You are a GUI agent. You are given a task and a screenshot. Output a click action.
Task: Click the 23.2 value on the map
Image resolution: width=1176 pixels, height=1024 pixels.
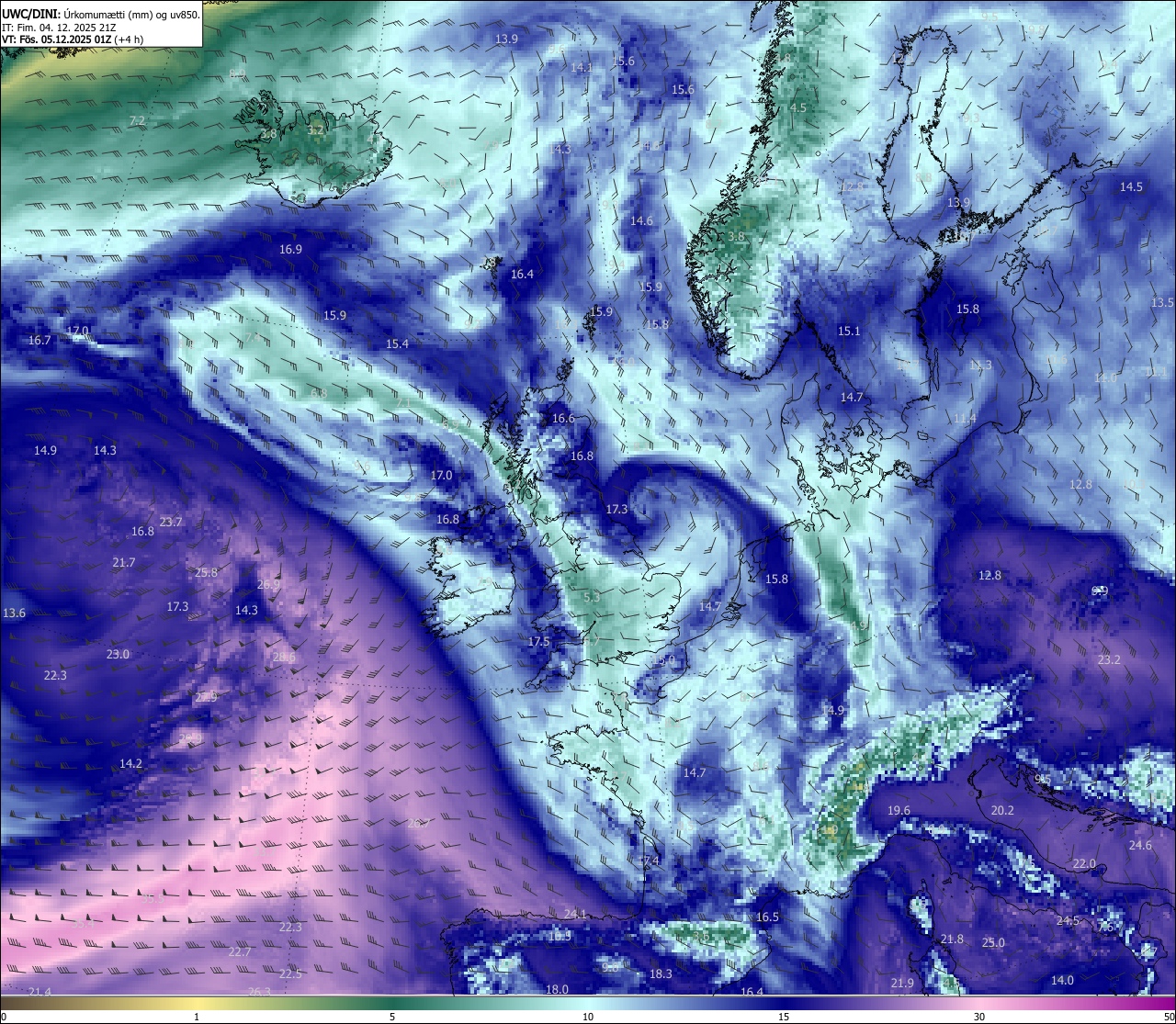tap(1109, 659)
